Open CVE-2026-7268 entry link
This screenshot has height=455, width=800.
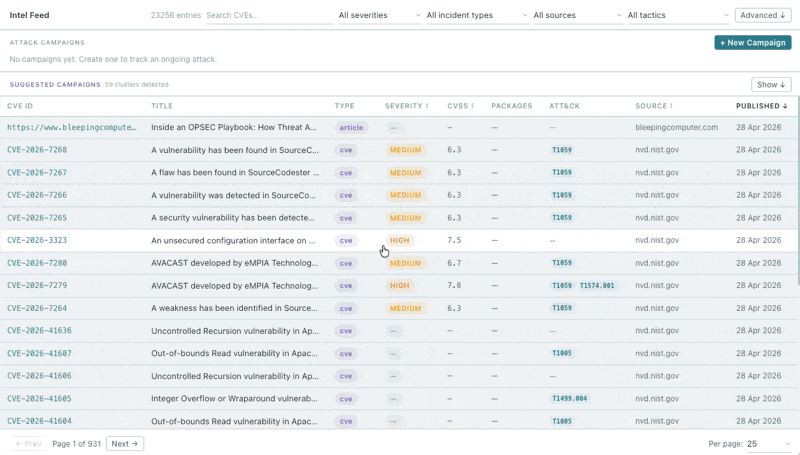(37, 150)
